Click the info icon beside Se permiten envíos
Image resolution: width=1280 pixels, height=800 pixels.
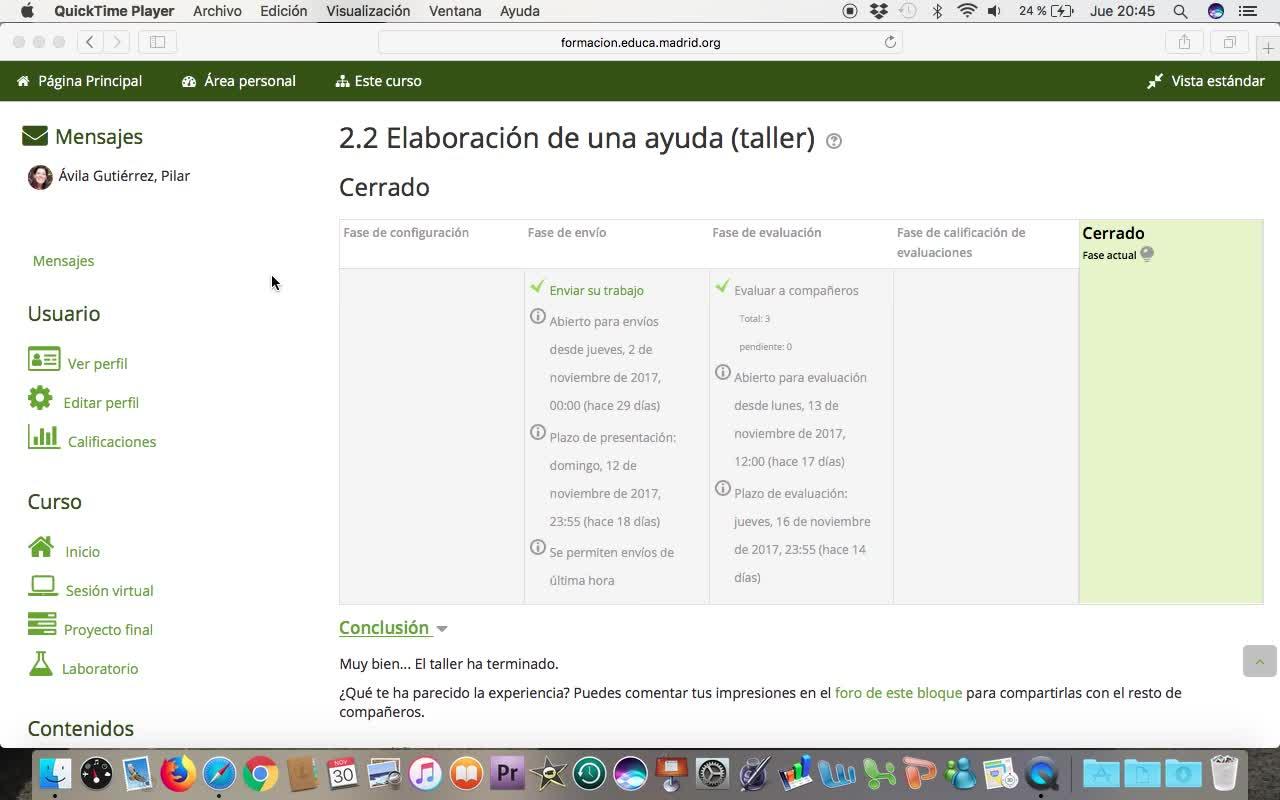point(538,548)
